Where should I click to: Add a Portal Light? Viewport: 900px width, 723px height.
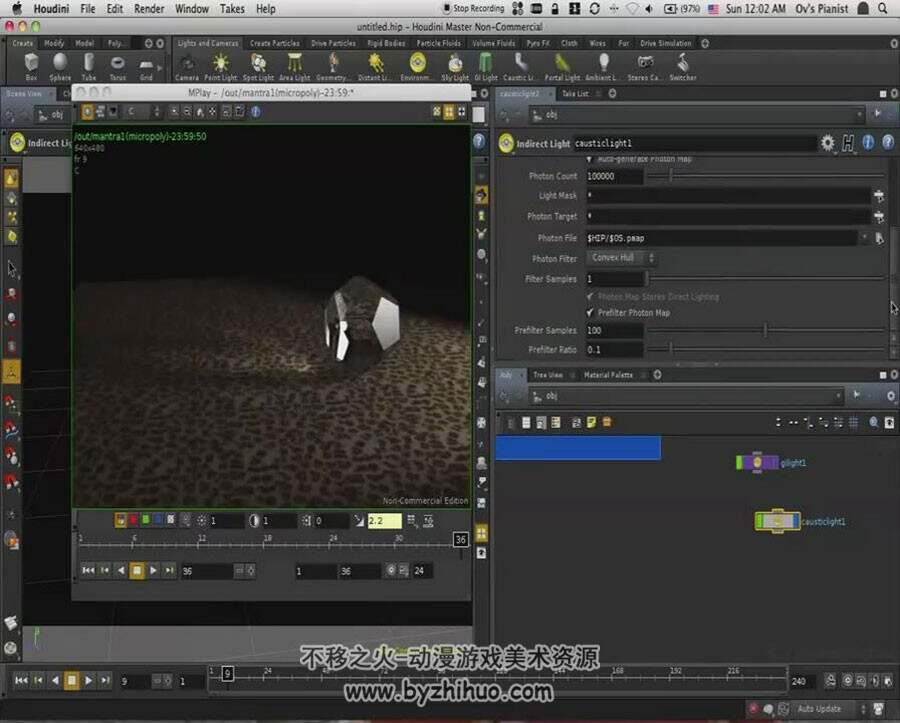(x=562, y=67)
